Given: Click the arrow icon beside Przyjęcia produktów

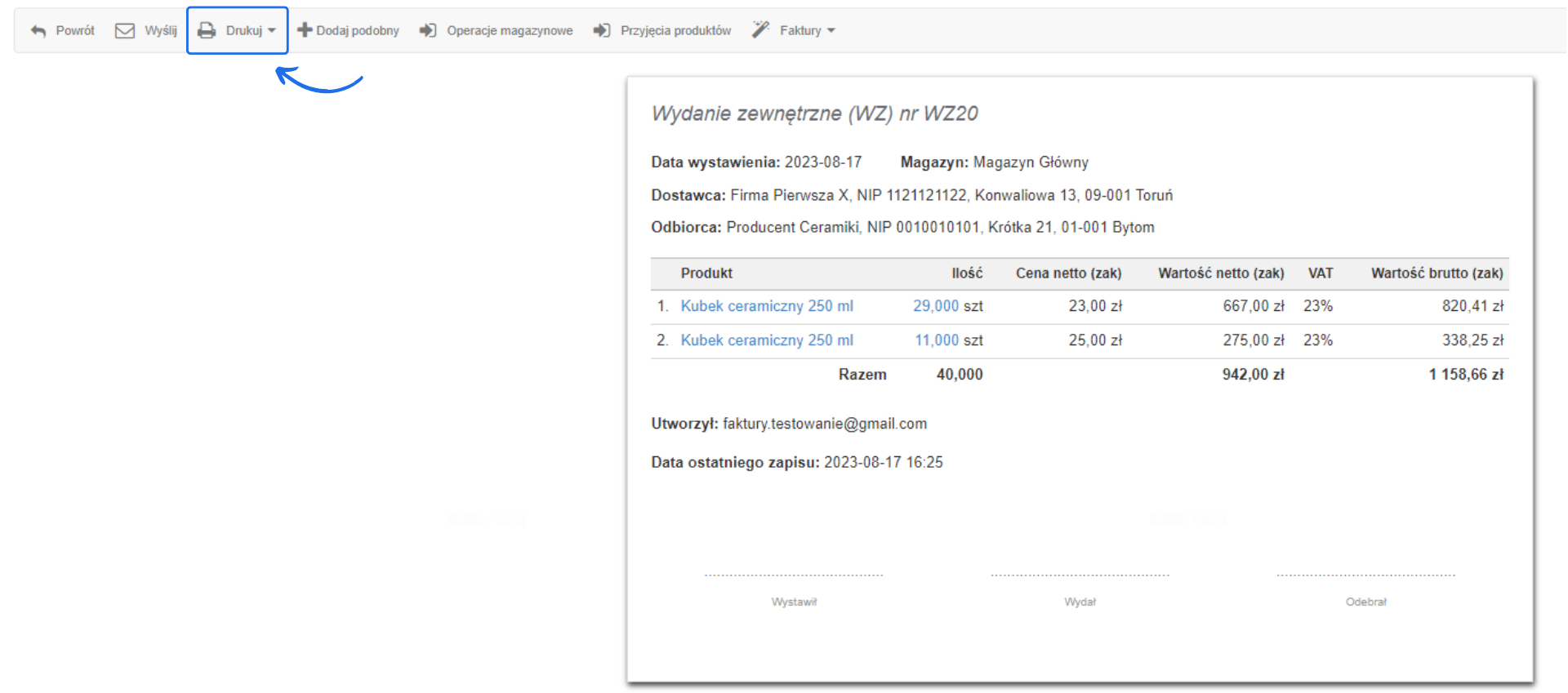Looking at the screenshot, I should click(x=602, y=31).
